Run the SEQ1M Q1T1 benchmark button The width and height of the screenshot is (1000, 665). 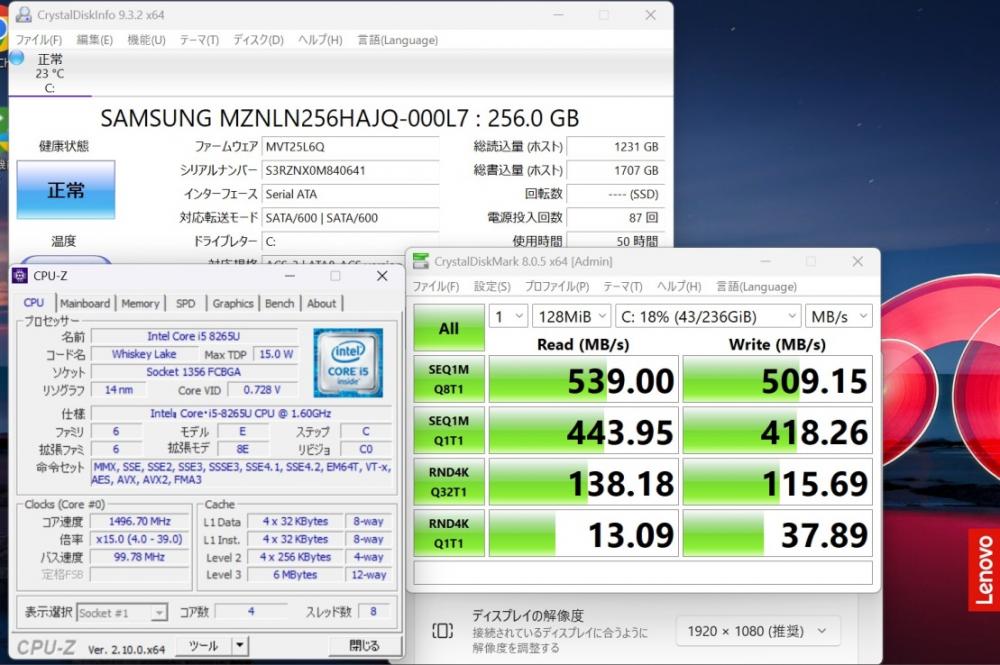[x=449, y=430]
